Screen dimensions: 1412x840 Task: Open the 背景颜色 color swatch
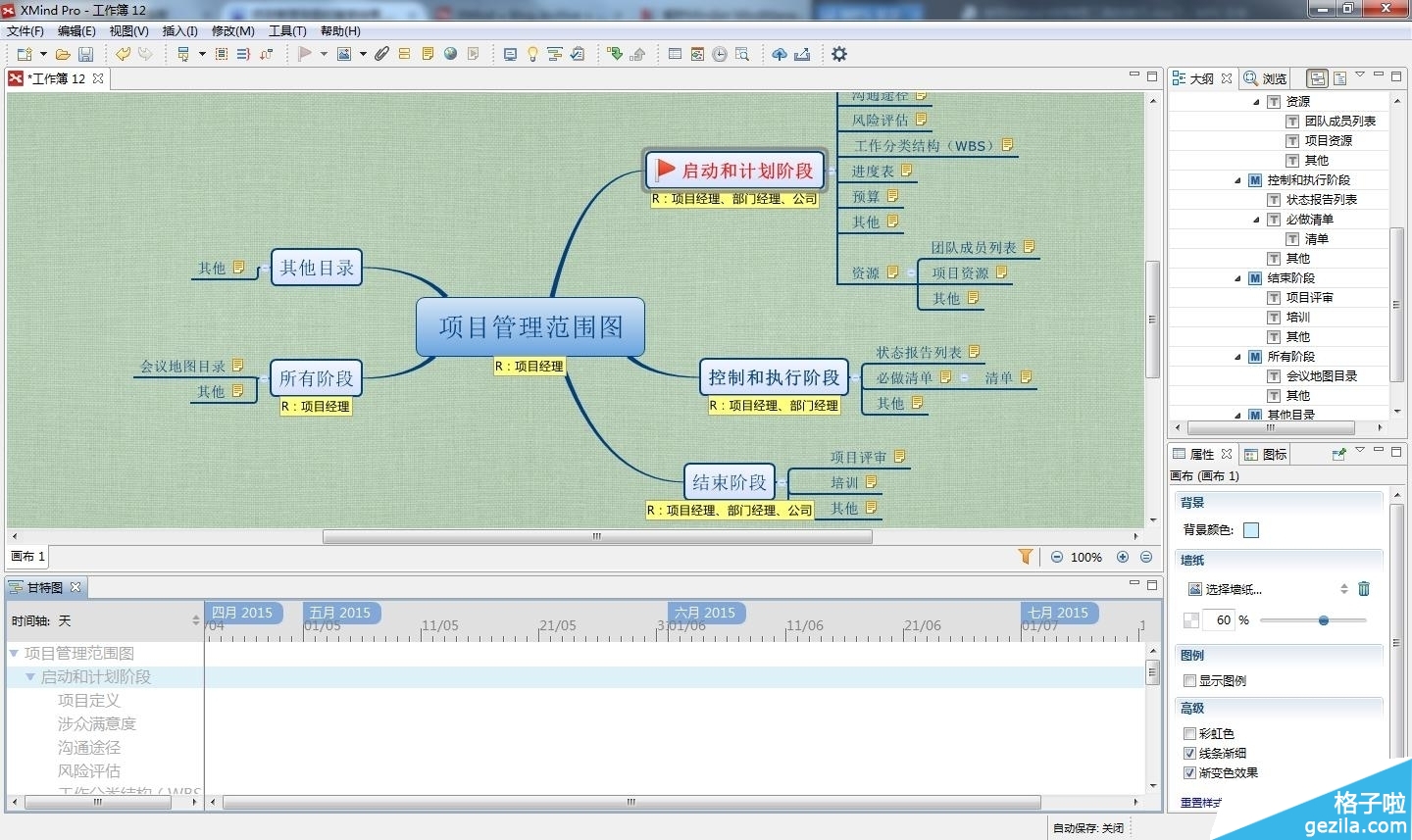1251,530
